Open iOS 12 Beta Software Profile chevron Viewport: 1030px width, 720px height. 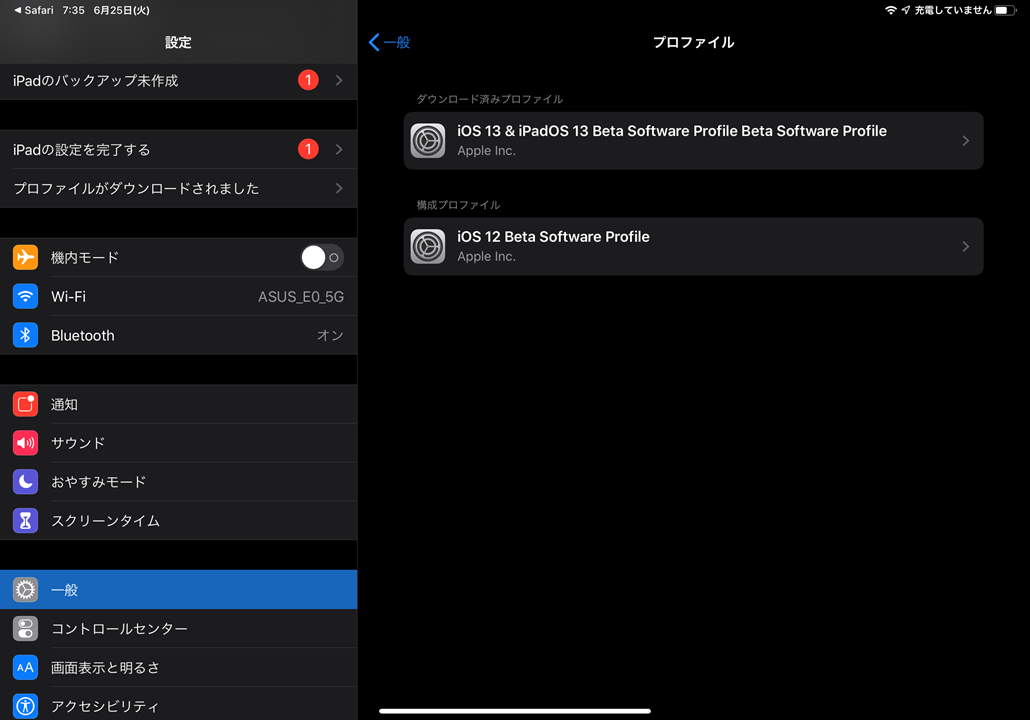[x=966, y=246]
